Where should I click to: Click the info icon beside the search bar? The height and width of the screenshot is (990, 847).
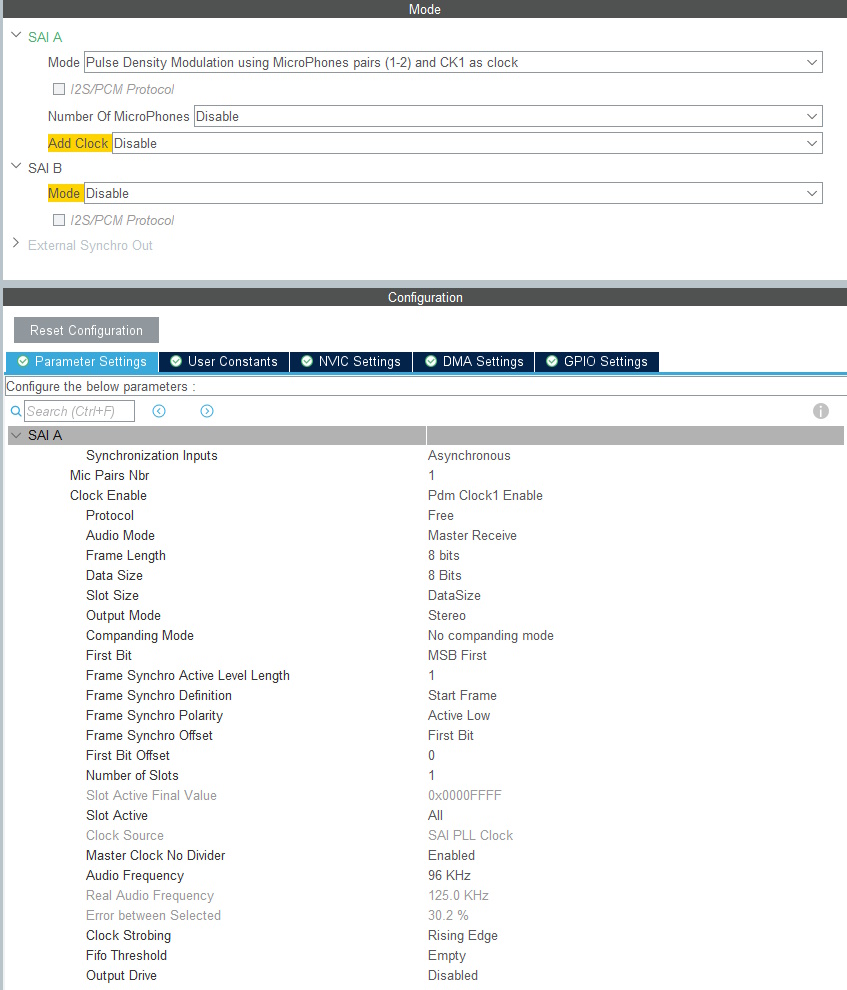[x=820, y=411]
